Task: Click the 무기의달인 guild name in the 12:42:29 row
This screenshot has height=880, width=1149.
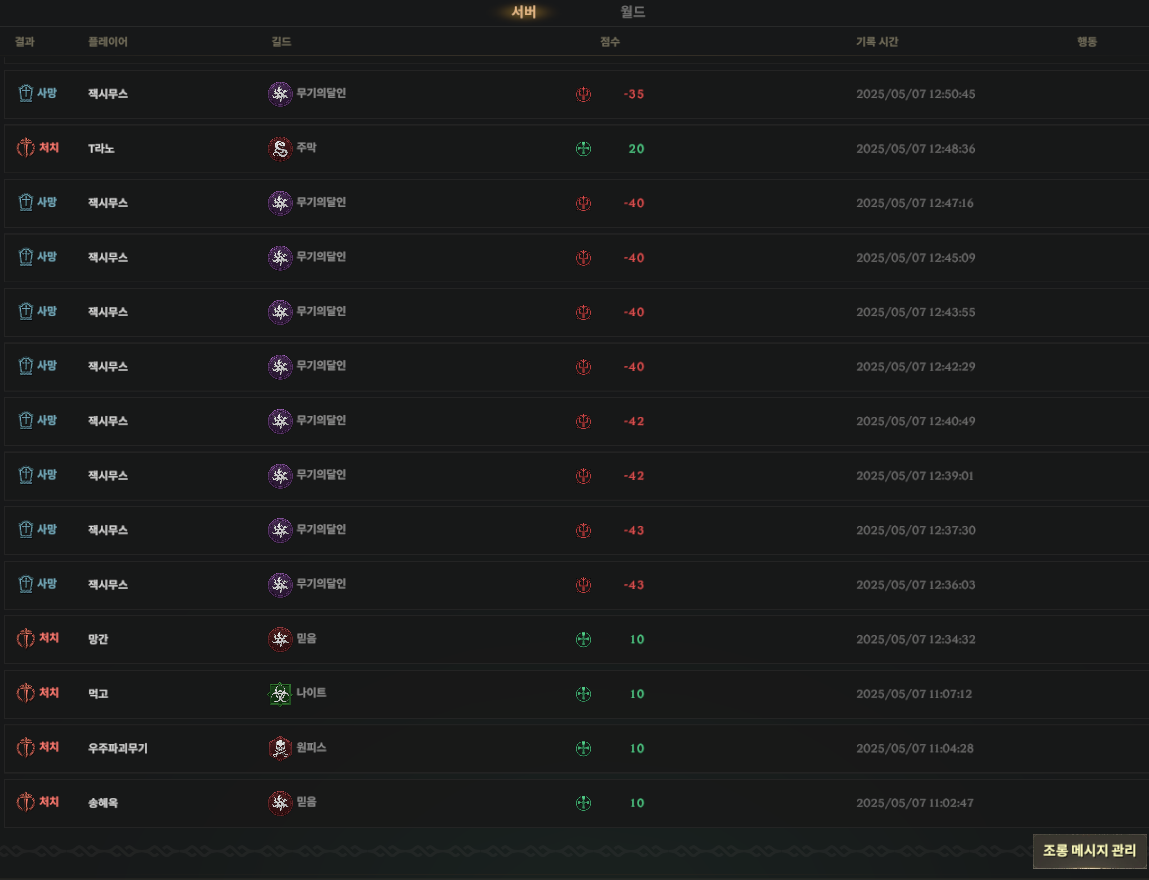Action: coord(321,366)
